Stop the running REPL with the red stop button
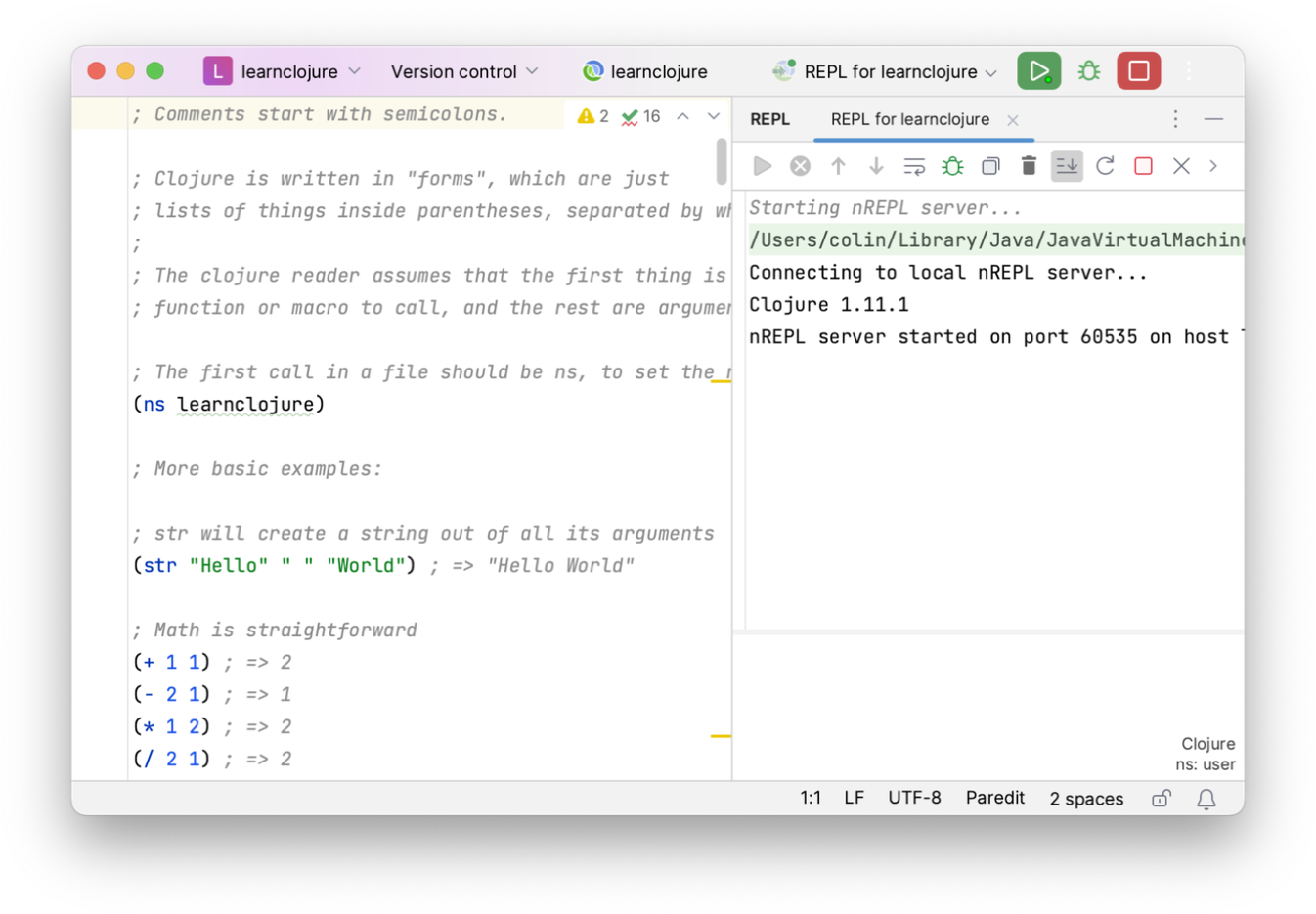 pyautogui.click(x=1138, y=71)
